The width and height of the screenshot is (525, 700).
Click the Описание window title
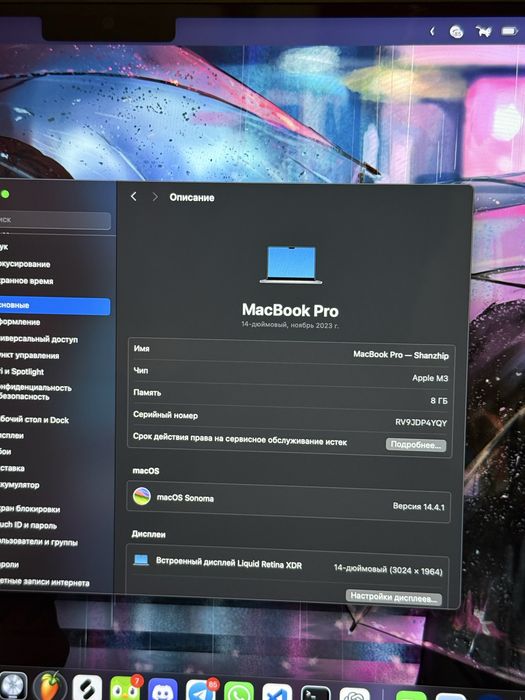192,197
